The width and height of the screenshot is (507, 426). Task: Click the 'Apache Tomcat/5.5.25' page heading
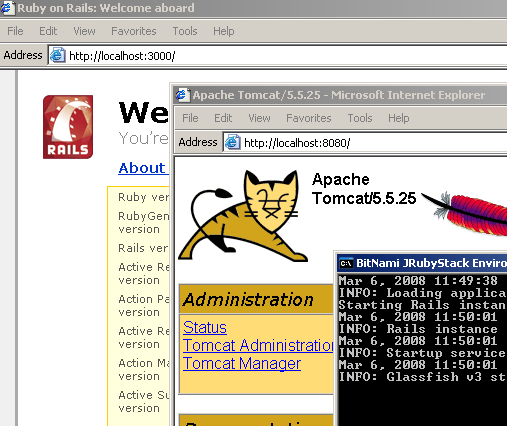tap(364, 189)
